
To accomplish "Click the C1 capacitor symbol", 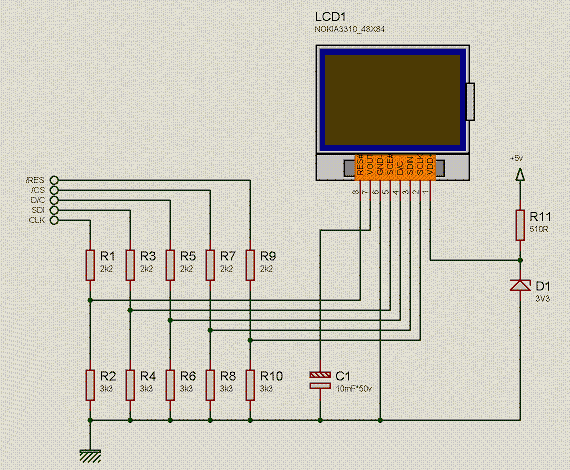I will click(320, 380).
